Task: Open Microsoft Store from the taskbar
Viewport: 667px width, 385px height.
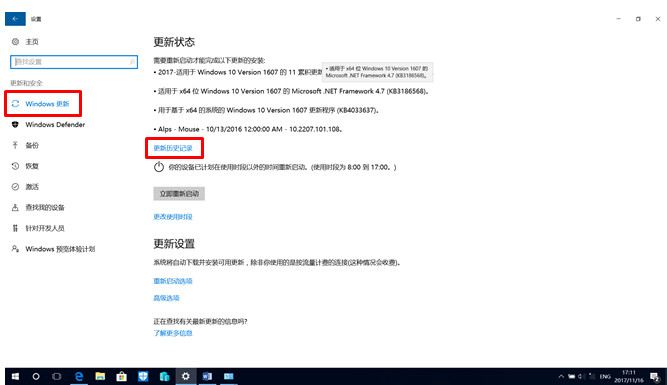Action: click(x=122, y=376)
